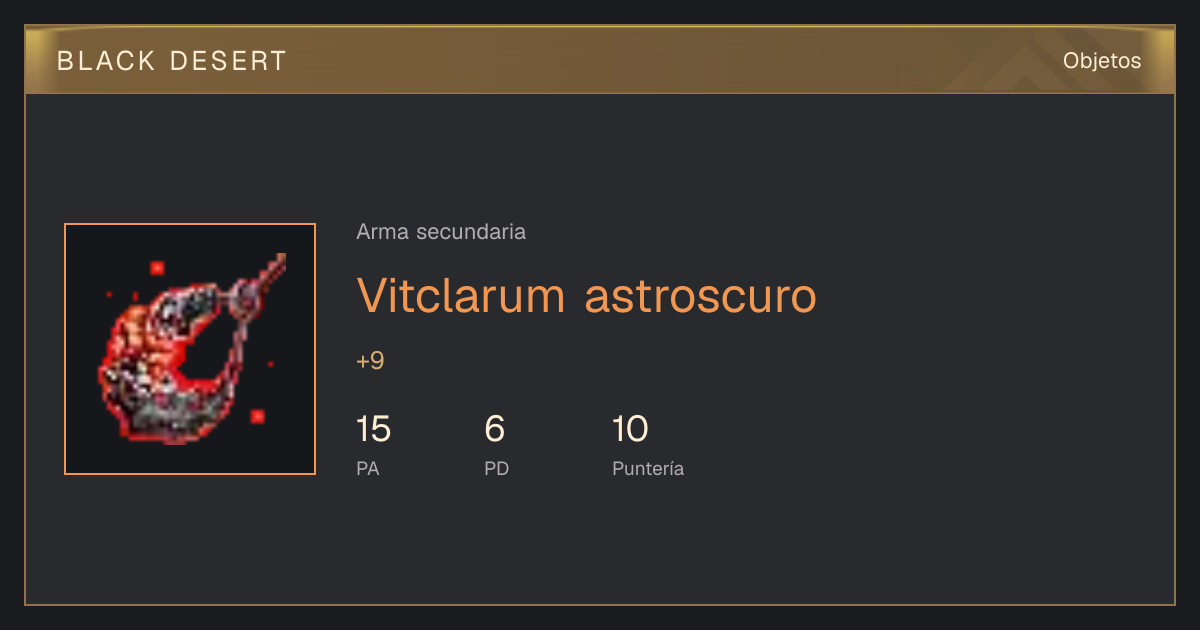Click the Puntería value 10

630,430
